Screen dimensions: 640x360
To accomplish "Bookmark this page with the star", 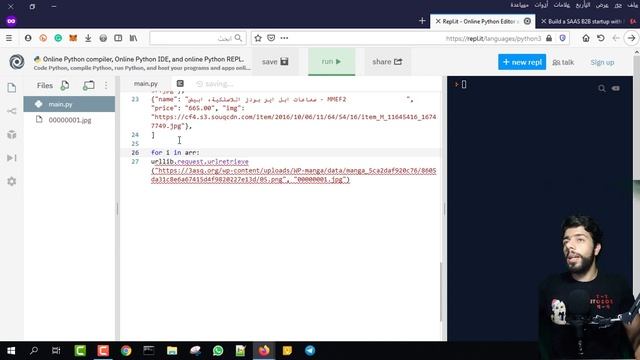I will 258,38.
